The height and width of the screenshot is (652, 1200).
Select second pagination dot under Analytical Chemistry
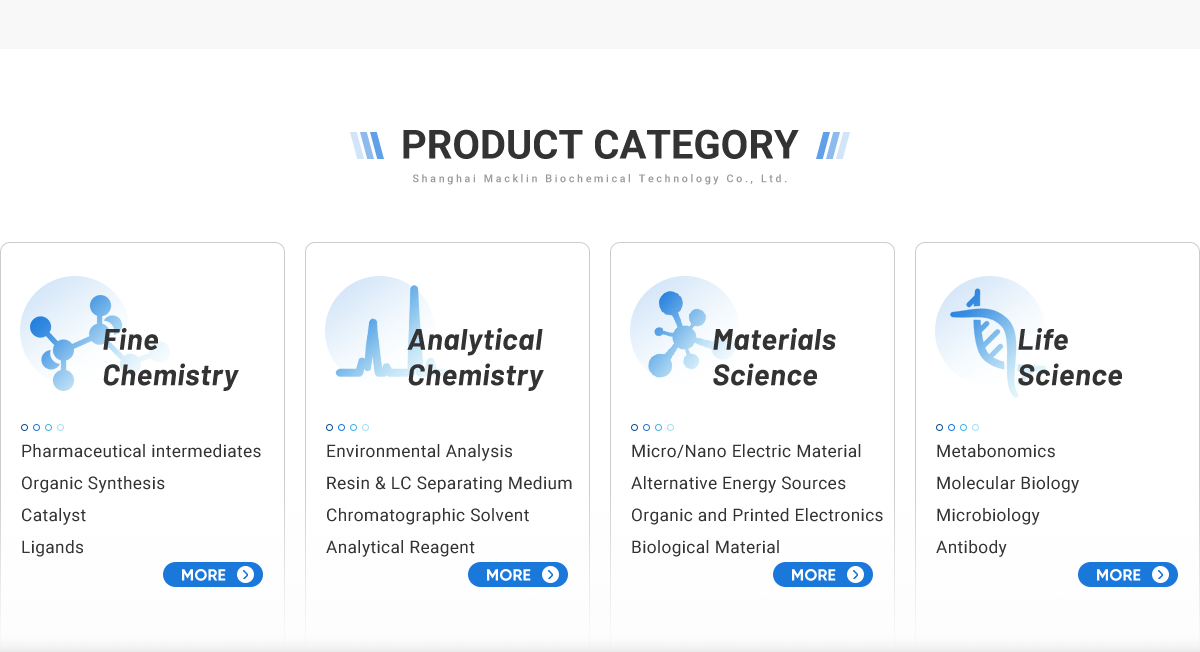click(x=342, y=428)
